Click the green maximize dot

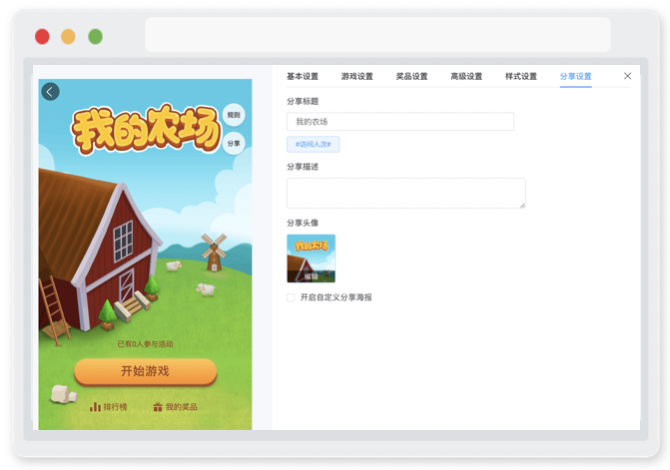click(x=95, y=37)
